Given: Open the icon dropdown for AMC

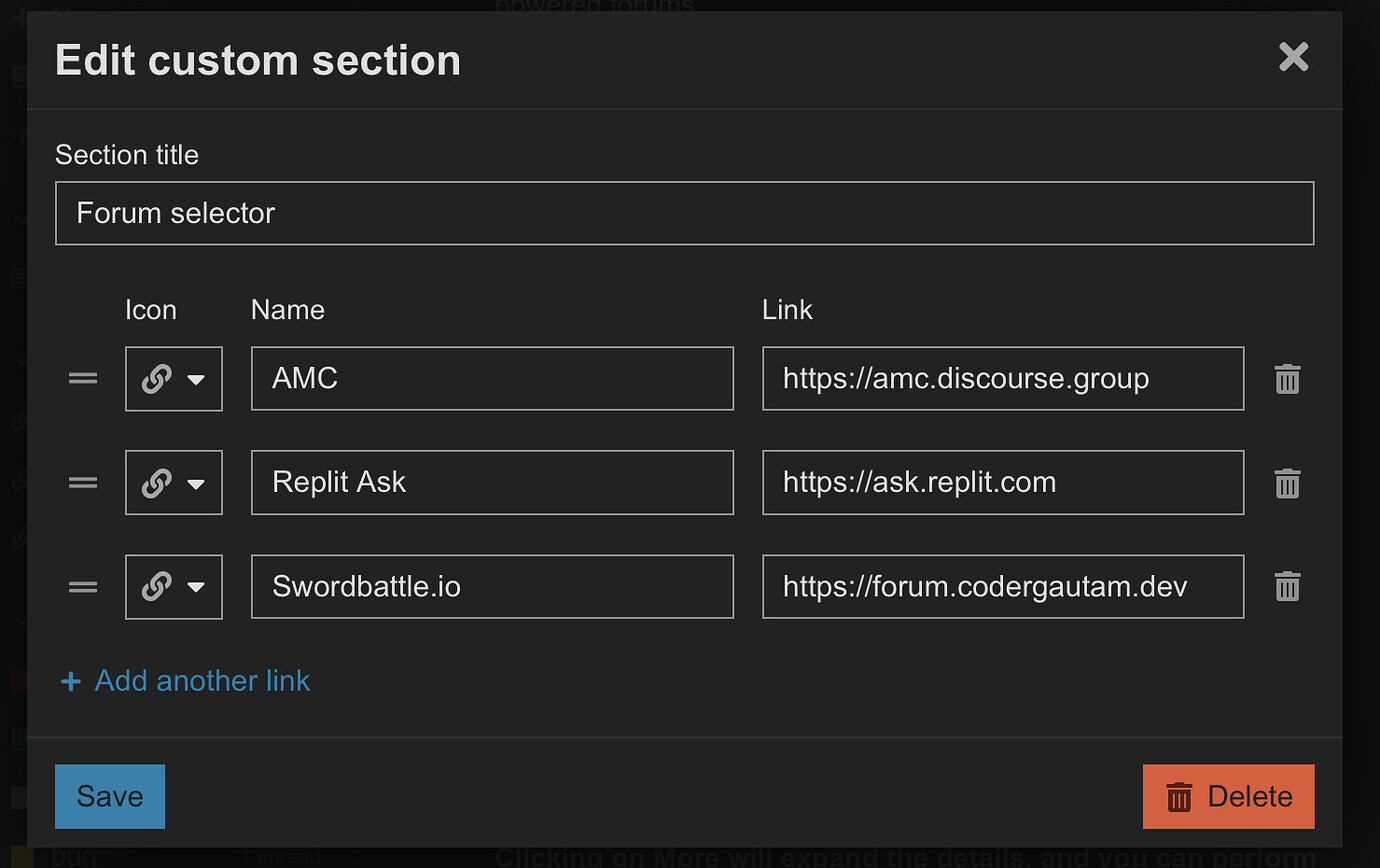Looking at the screenshot, I should (174, 379).
